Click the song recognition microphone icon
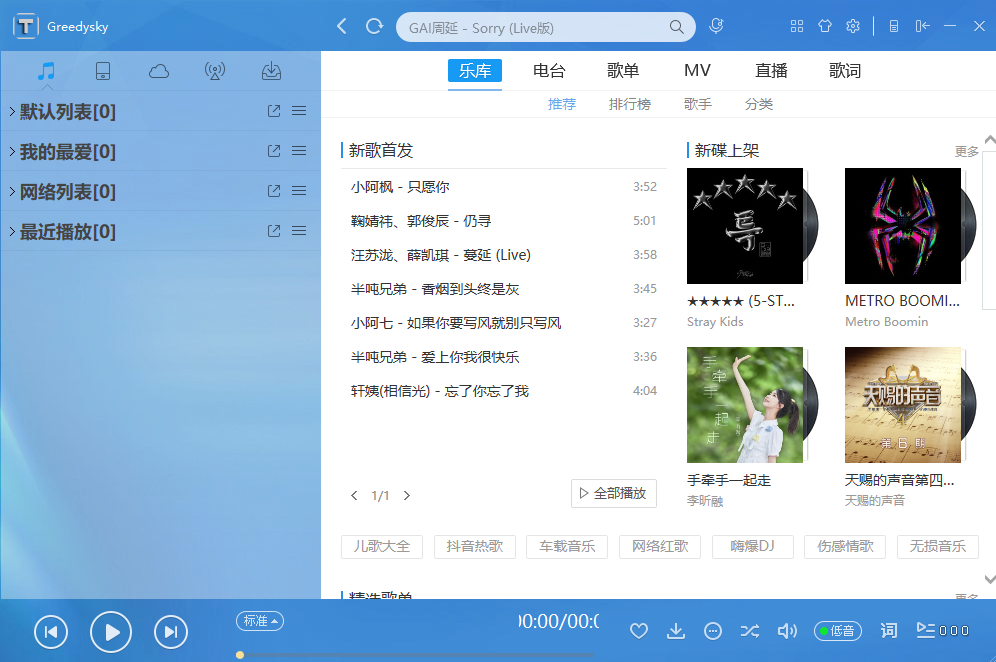996x662 pixels. point(717,26)
